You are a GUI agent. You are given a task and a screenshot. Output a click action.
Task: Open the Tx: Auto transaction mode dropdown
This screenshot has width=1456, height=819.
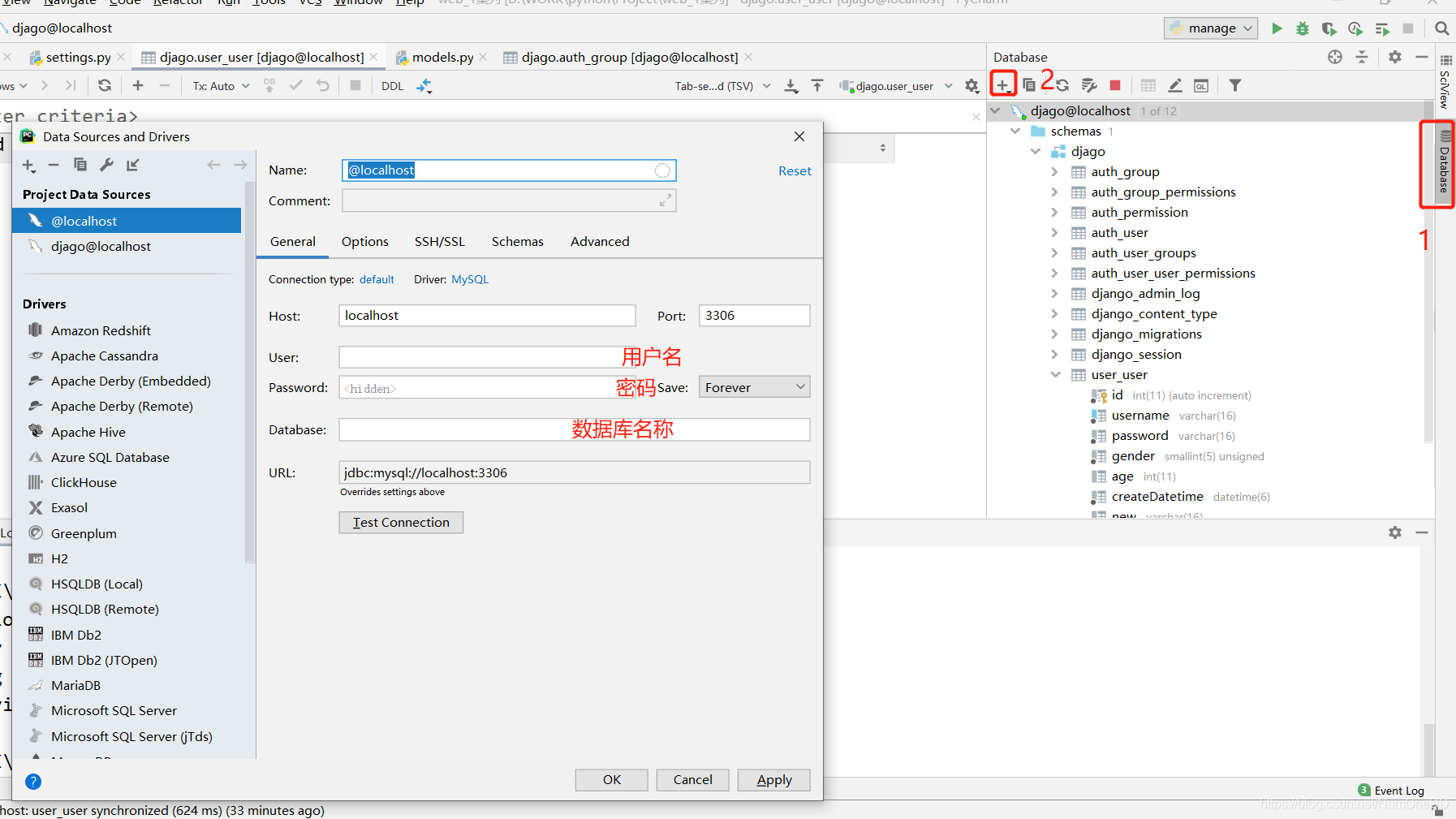tap(221, 86)
